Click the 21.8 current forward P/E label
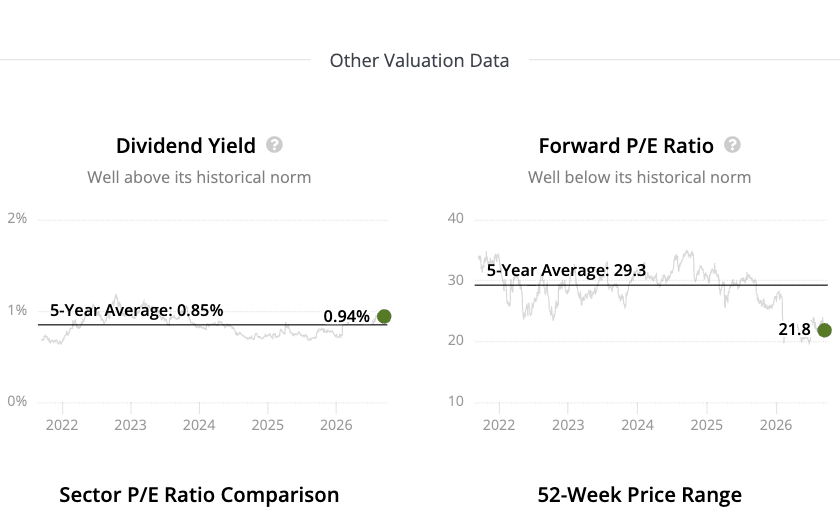840x509 pixels. point(794,329)
